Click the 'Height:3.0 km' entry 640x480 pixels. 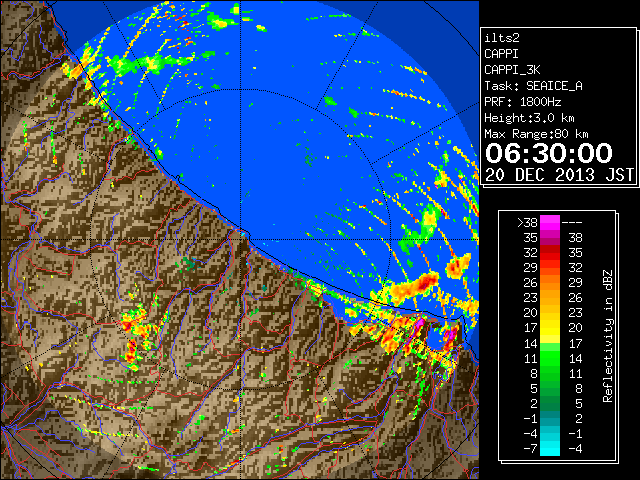(529, 118)
